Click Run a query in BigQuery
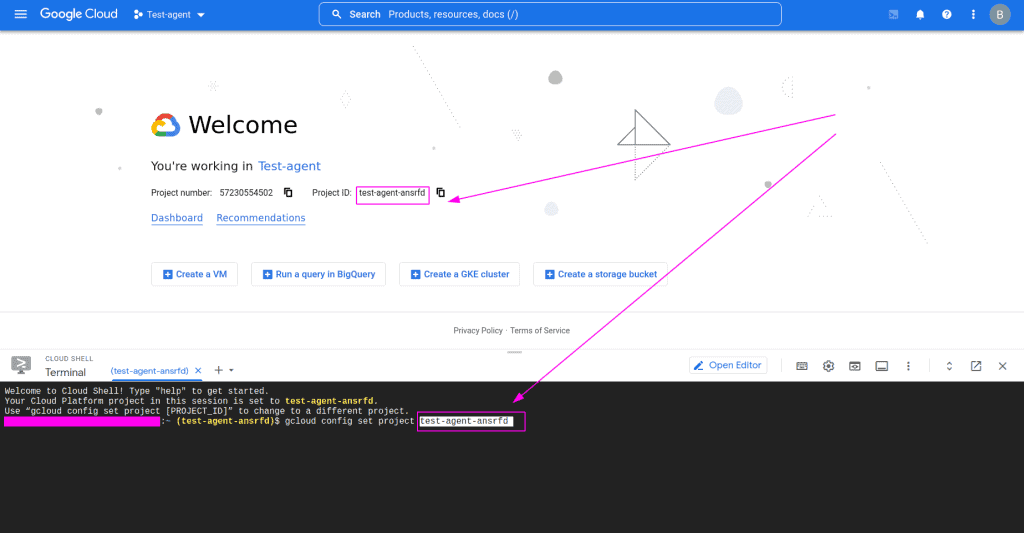Screen dimensions: 1024x533 tap(319, 274)
